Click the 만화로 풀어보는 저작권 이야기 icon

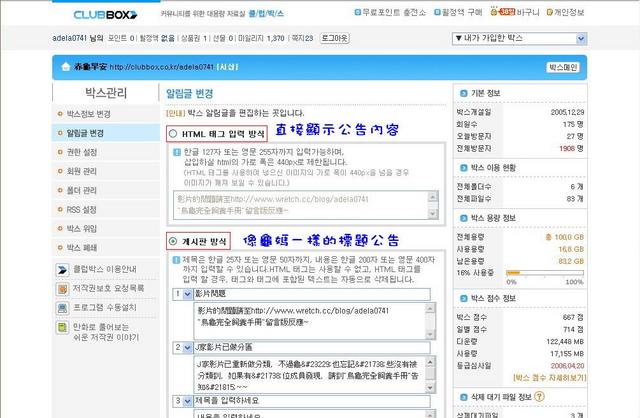click(62, 327)
